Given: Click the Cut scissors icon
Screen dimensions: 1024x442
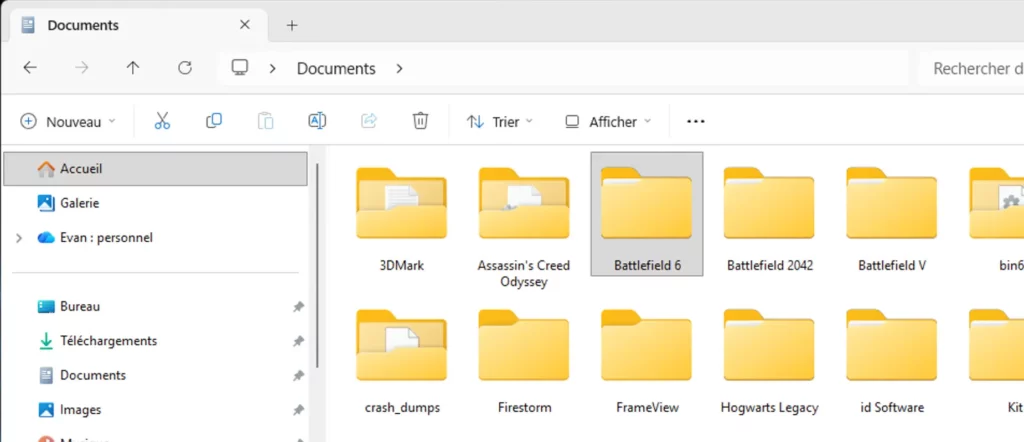Looking at the screenshot, I should point(162,121).
